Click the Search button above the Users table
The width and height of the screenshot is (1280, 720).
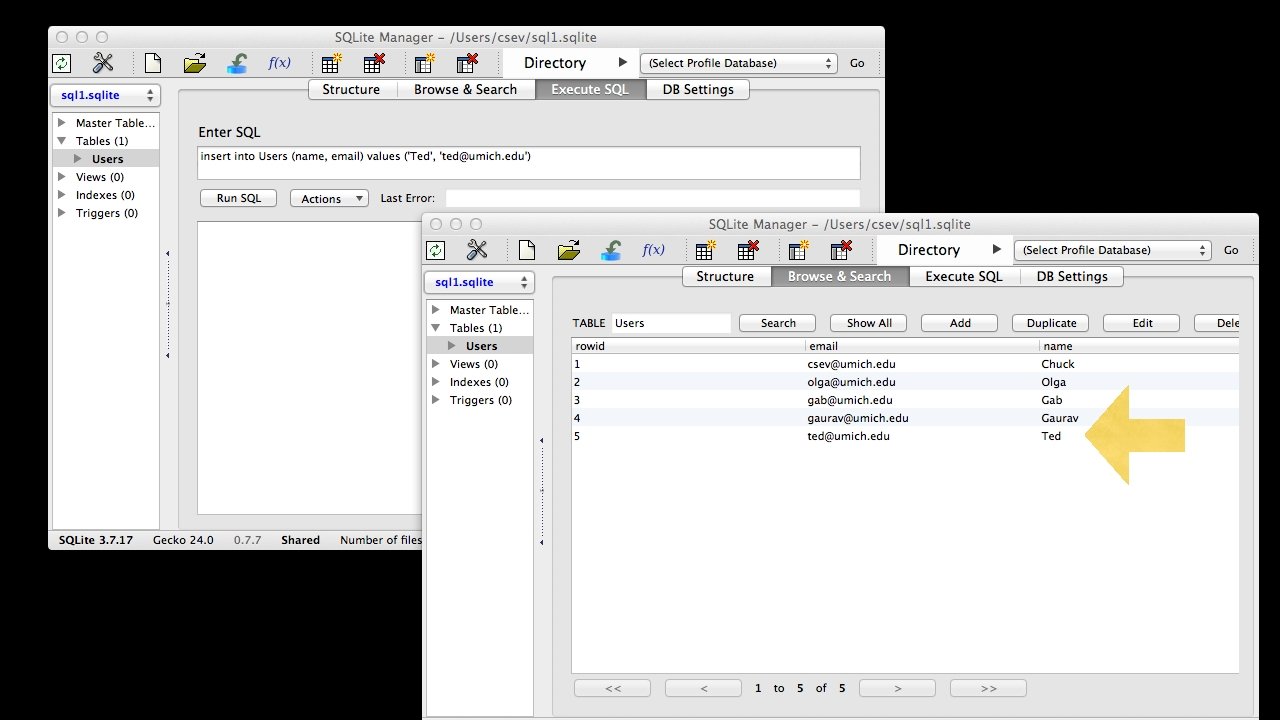click(778, 323)
